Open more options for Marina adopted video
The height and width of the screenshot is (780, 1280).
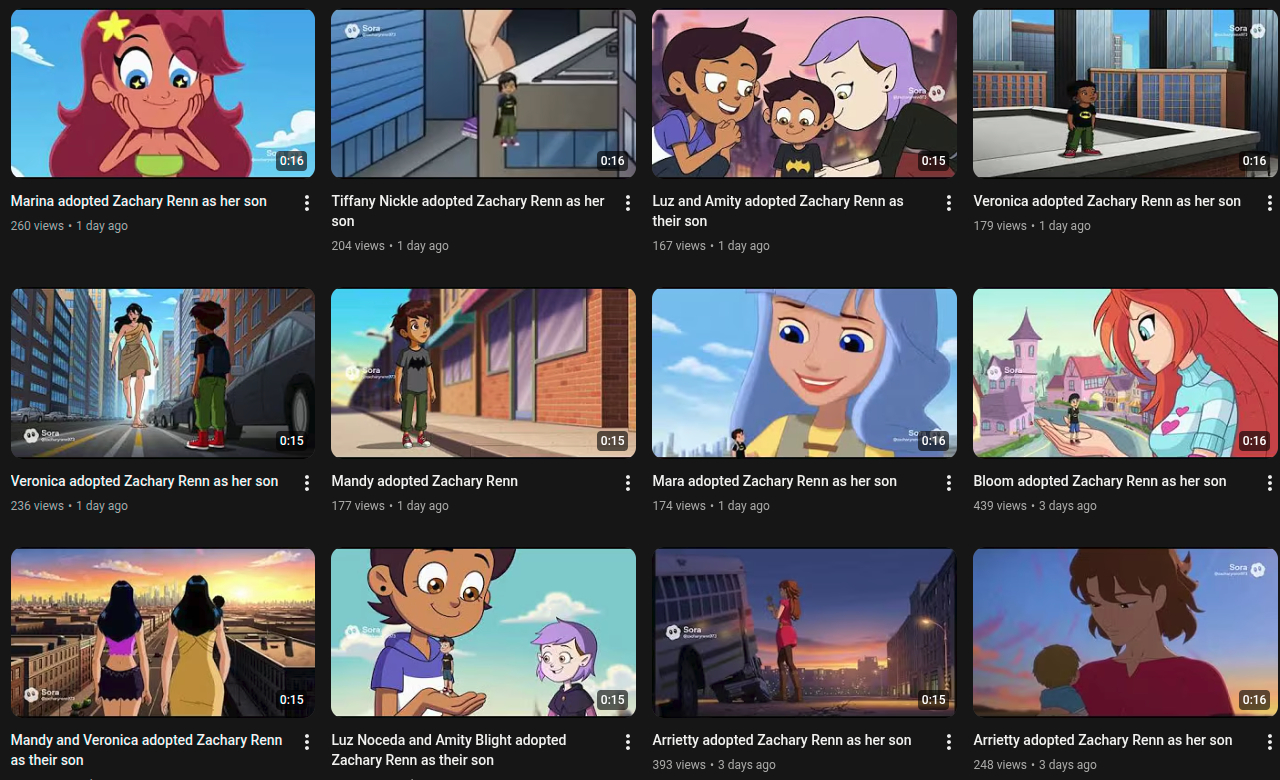pos(307,203)
